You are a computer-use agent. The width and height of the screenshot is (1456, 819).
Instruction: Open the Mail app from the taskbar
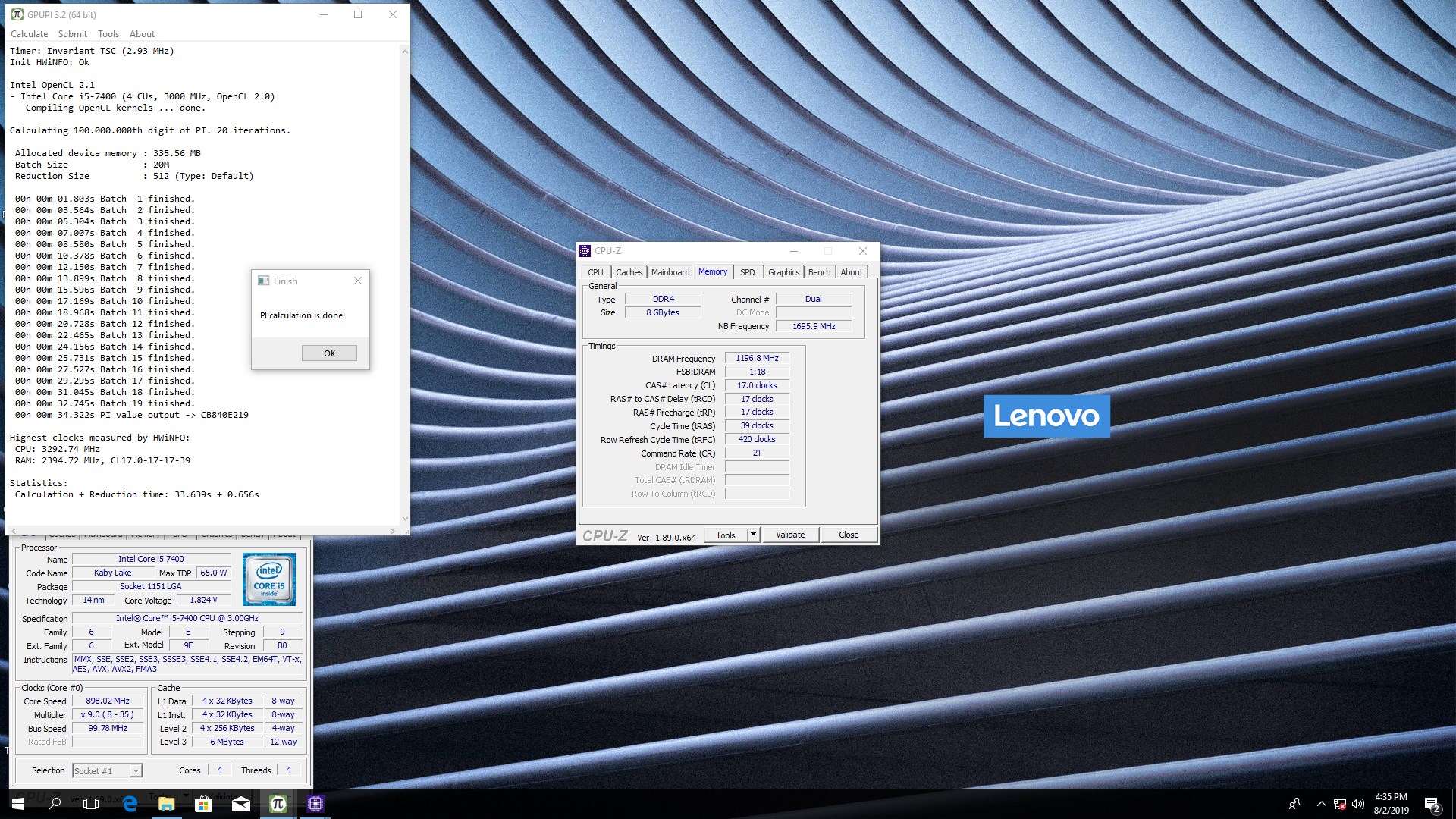(x=240, y=803)
